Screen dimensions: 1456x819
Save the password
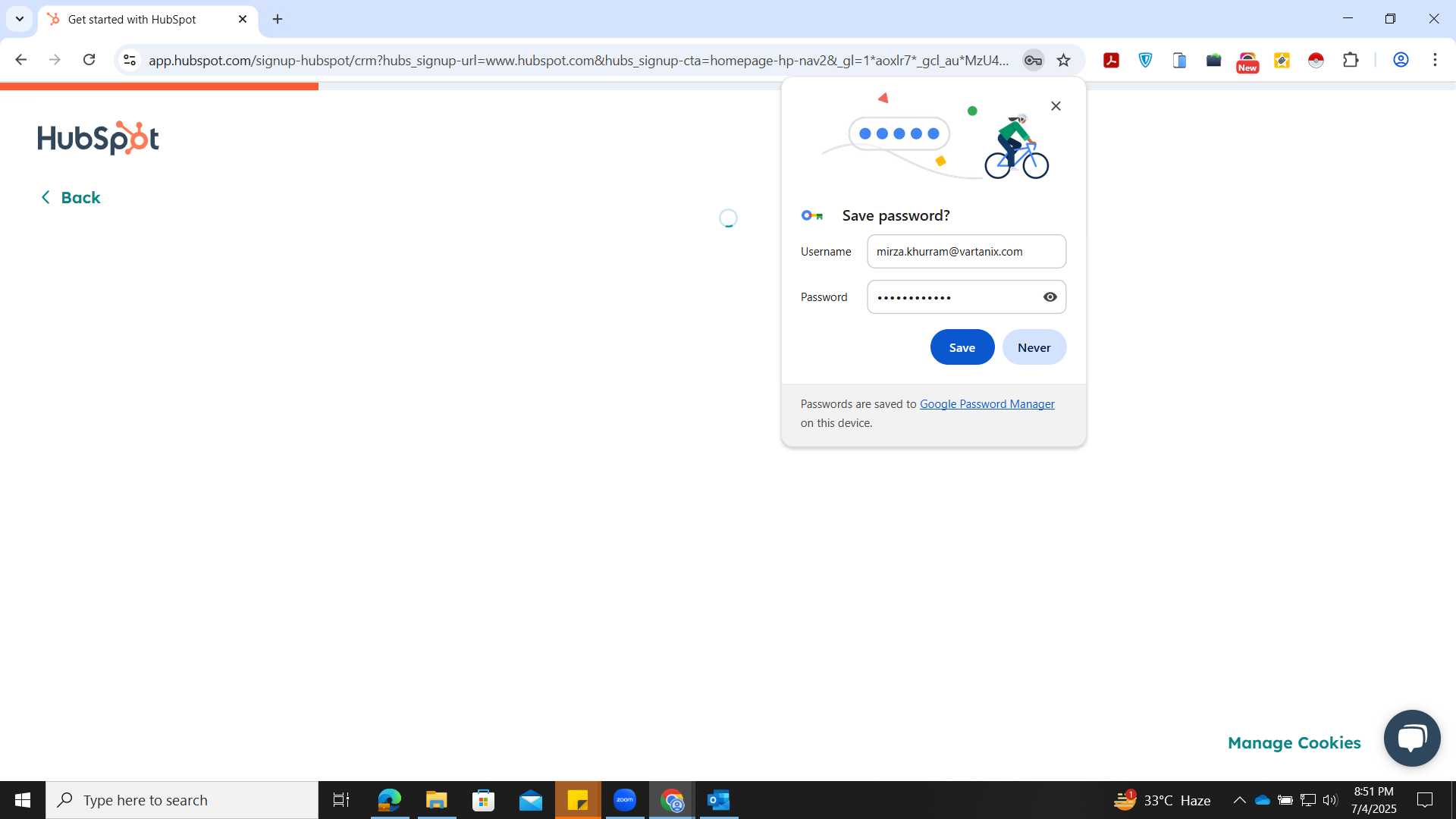(962, 347)
